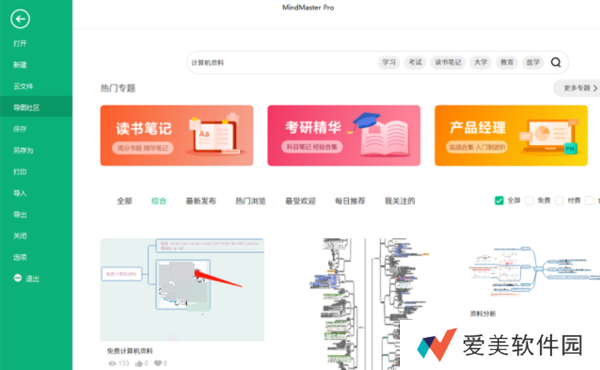The image size is (600, 370).
Task: Click the eye views icon showing 133
Action: [112, 363]
